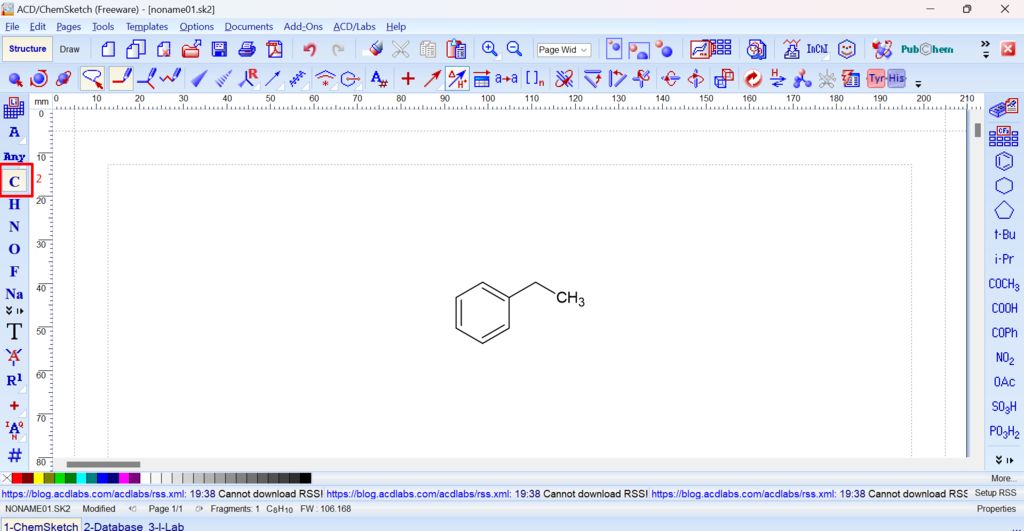Image resolution: width=1024 pixels, height=531 pixels.
Task: Select the Any atom query button
Action: (14, 157)
